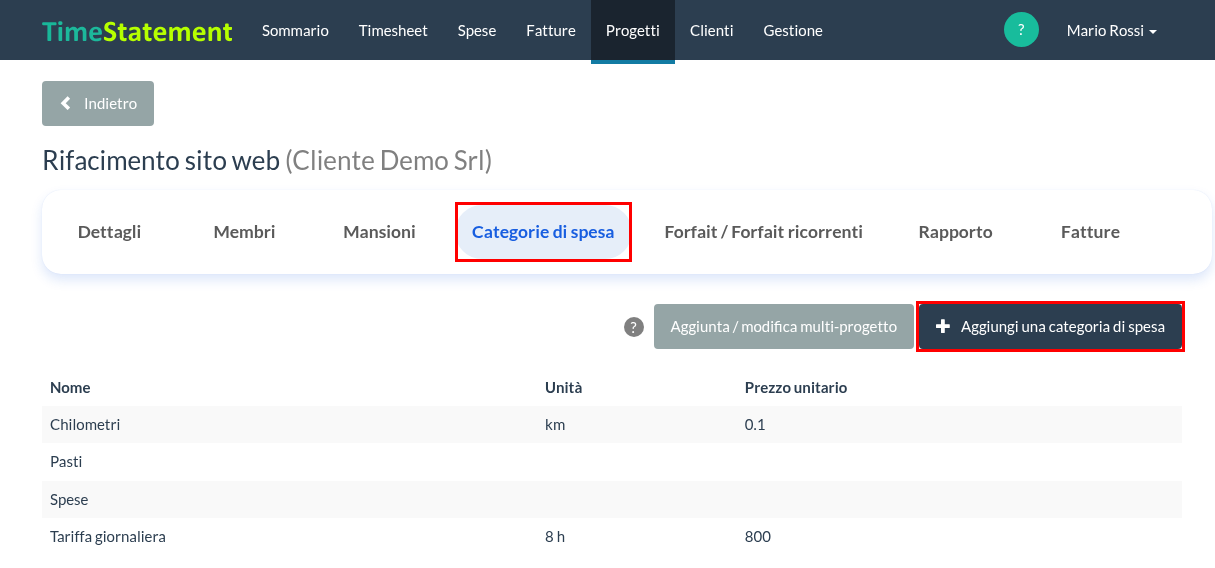Viewport: 1215px width, 568px height.
Task: Go back with the Indietro button
Action: pyautogui.click(x=98, y=103)
